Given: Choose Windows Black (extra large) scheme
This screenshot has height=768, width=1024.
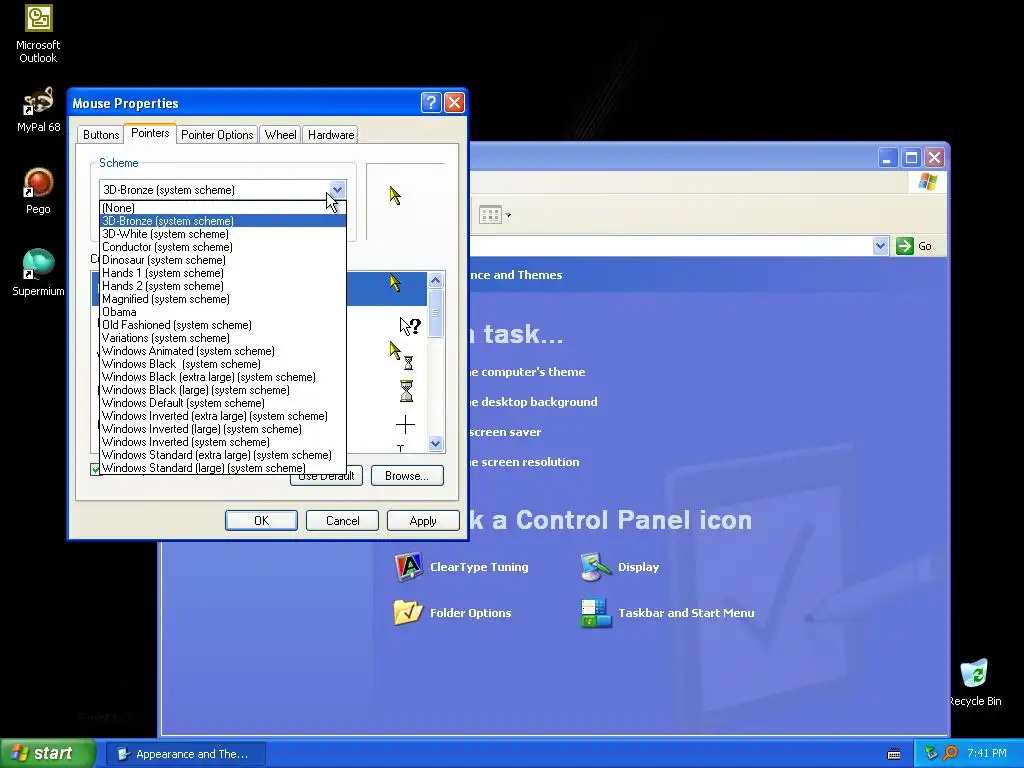Looking at the screenshot, I should click(x=223, y=377).
